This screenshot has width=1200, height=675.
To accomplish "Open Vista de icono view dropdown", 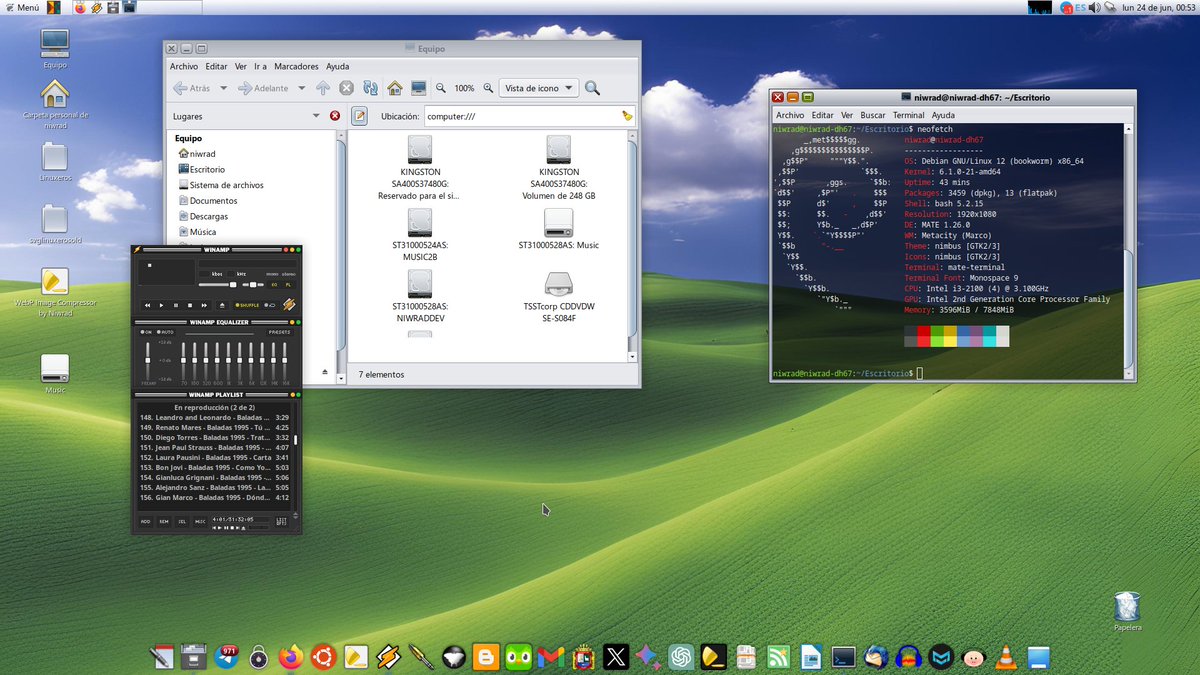I will (539, 88).
